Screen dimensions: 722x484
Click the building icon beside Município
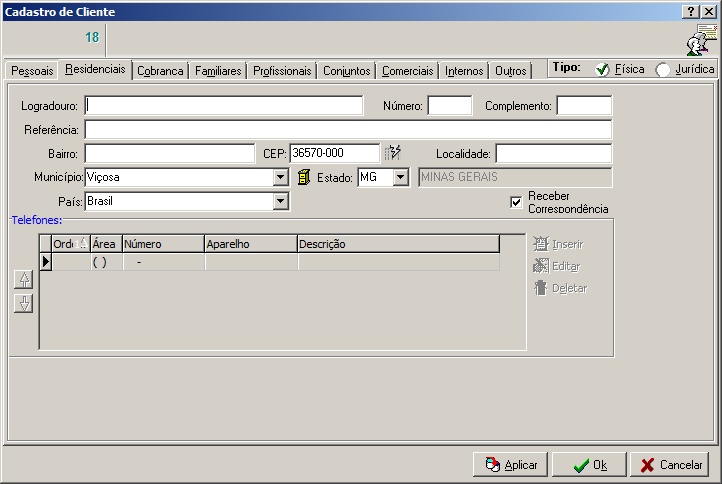(304, 177)
